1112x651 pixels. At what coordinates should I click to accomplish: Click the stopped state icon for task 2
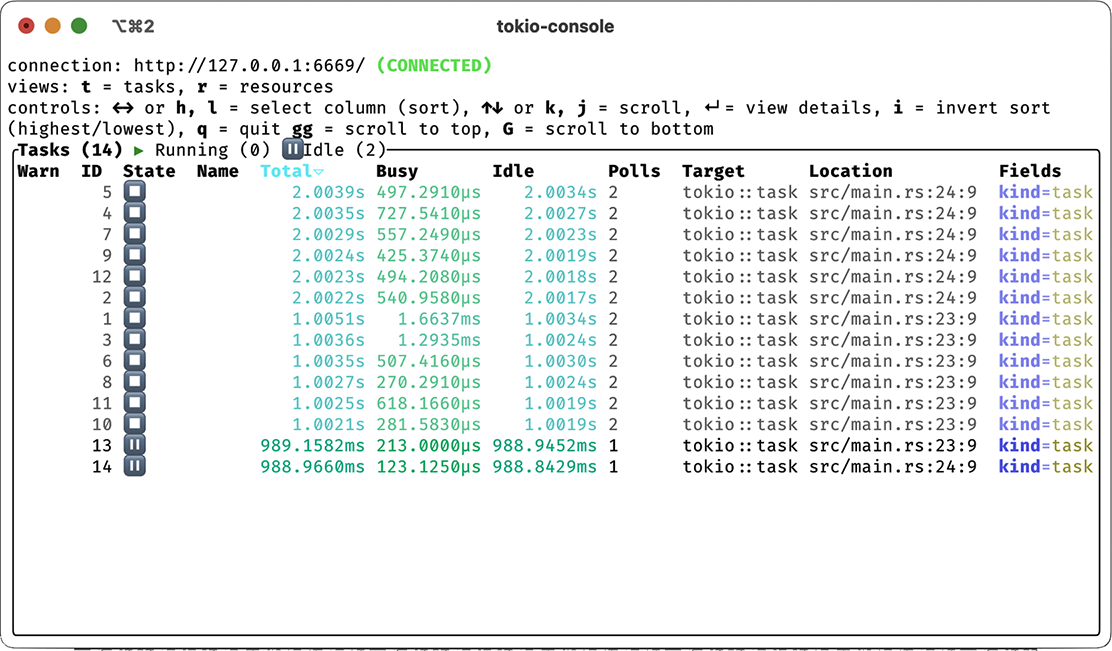[135, 297]
